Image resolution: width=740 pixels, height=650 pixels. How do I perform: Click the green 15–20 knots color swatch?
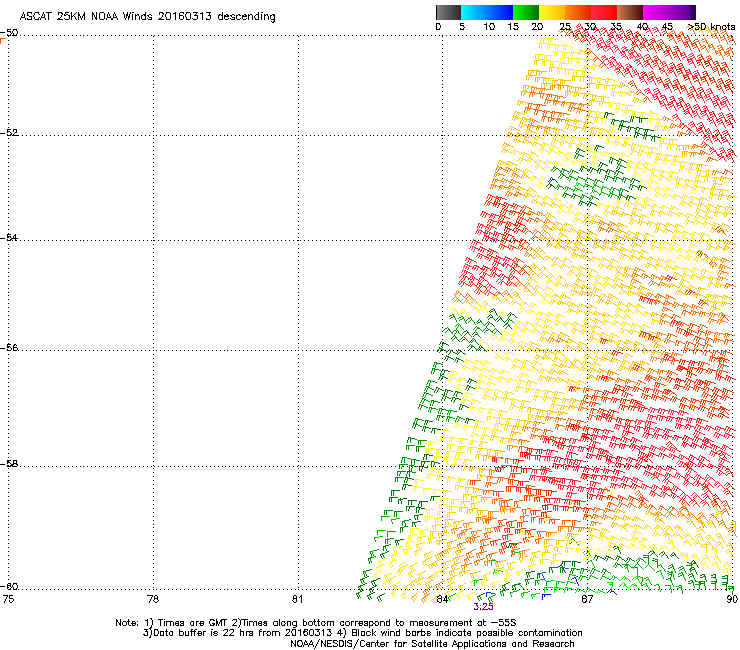coord(526,12)
